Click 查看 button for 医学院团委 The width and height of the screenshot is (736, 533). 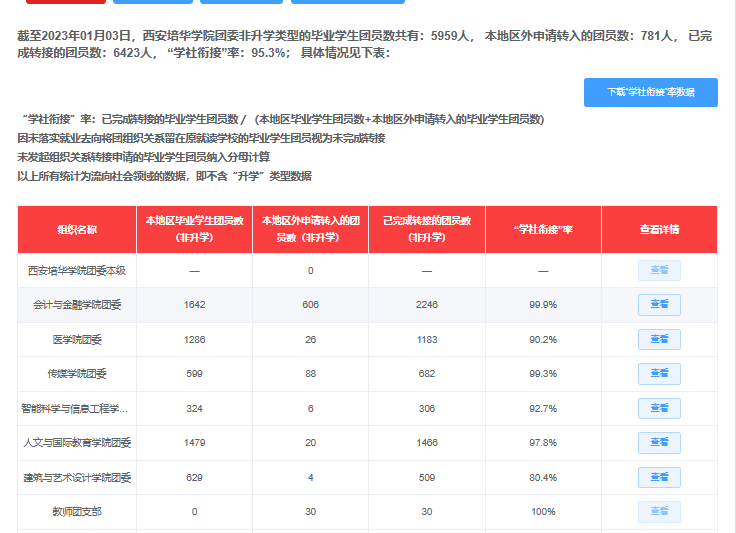click(x=659, y=339)
